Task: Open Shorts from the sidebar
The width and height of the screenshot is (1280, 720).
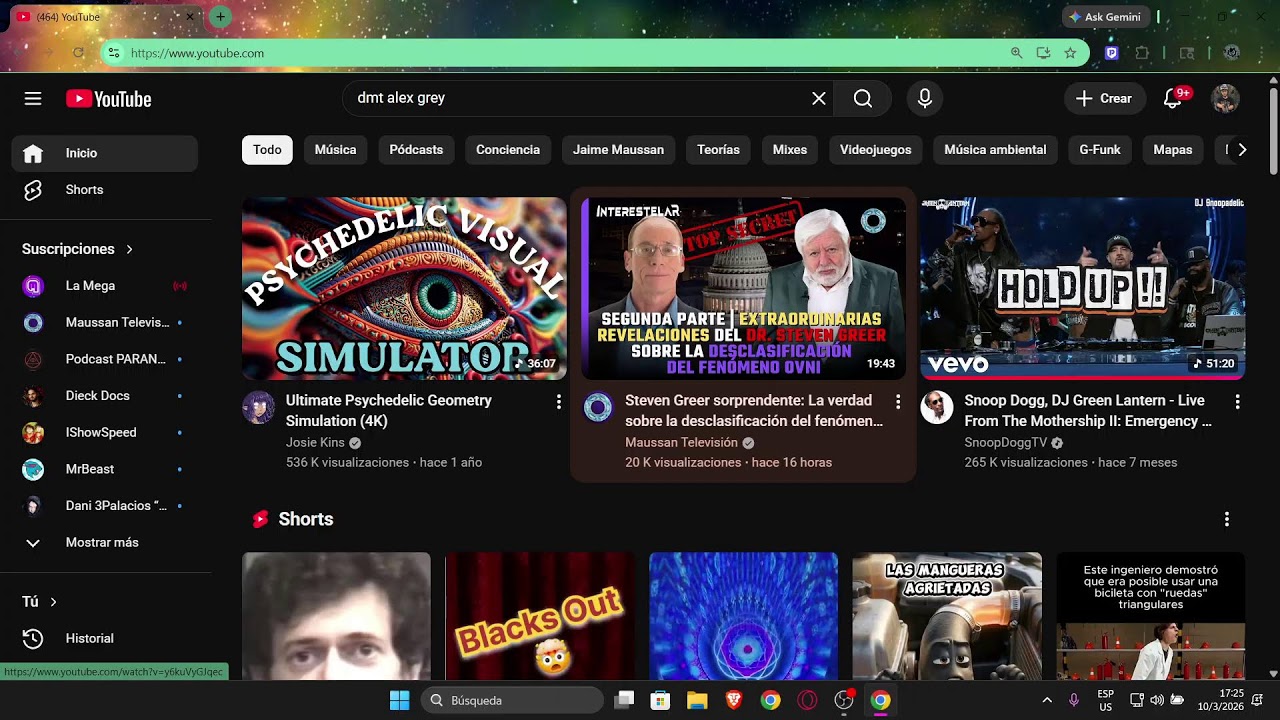Action: click(x=105, y=190)
